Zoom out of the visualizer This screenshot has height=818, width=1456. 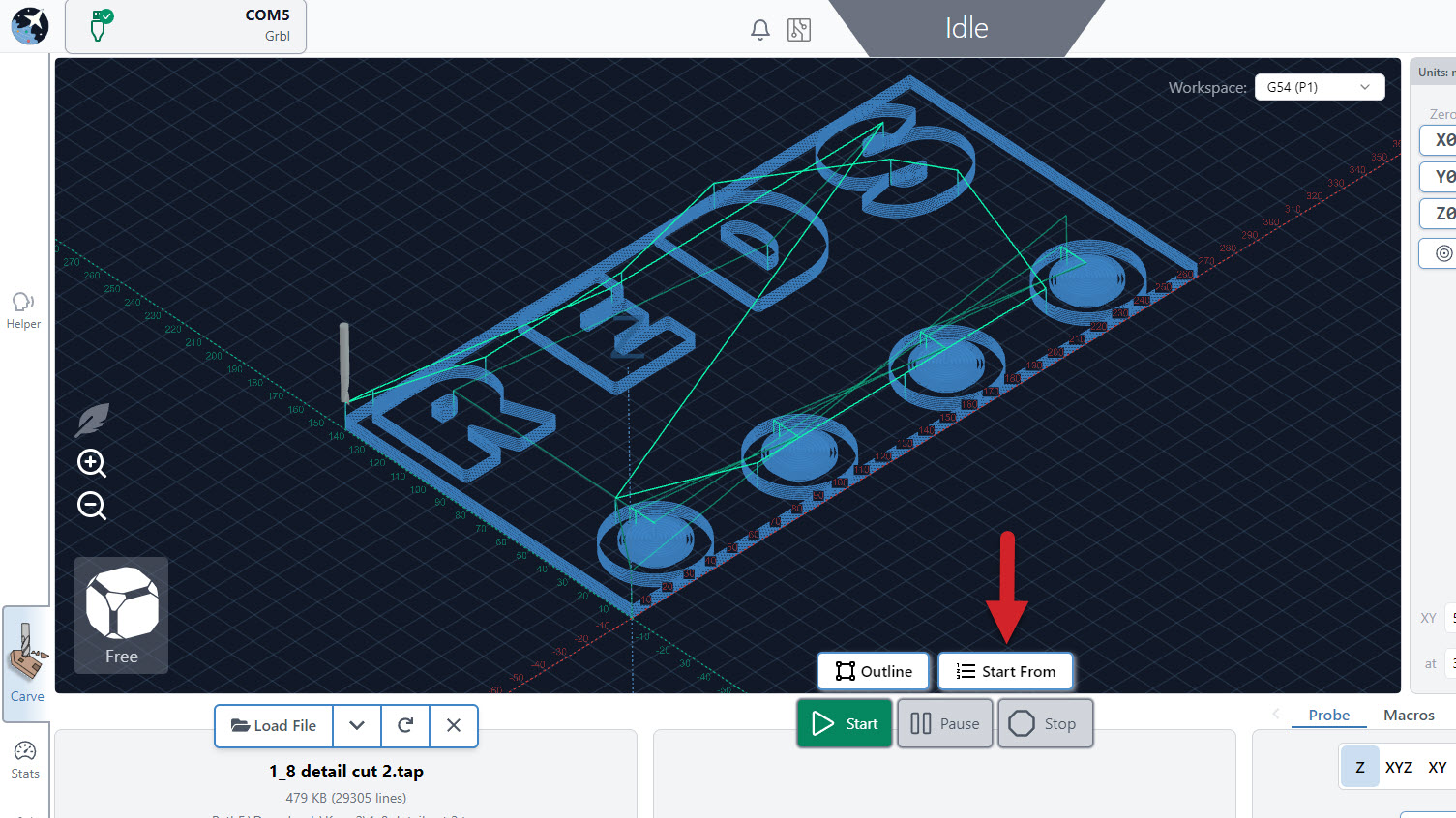pyautogui.click(x=92, y=506)
